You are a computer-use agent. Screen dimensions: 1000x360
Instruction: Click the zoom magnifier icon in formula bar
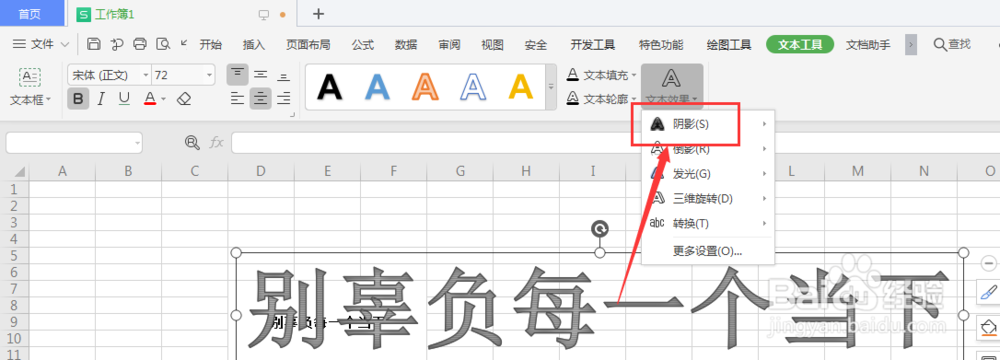[192, 142]
